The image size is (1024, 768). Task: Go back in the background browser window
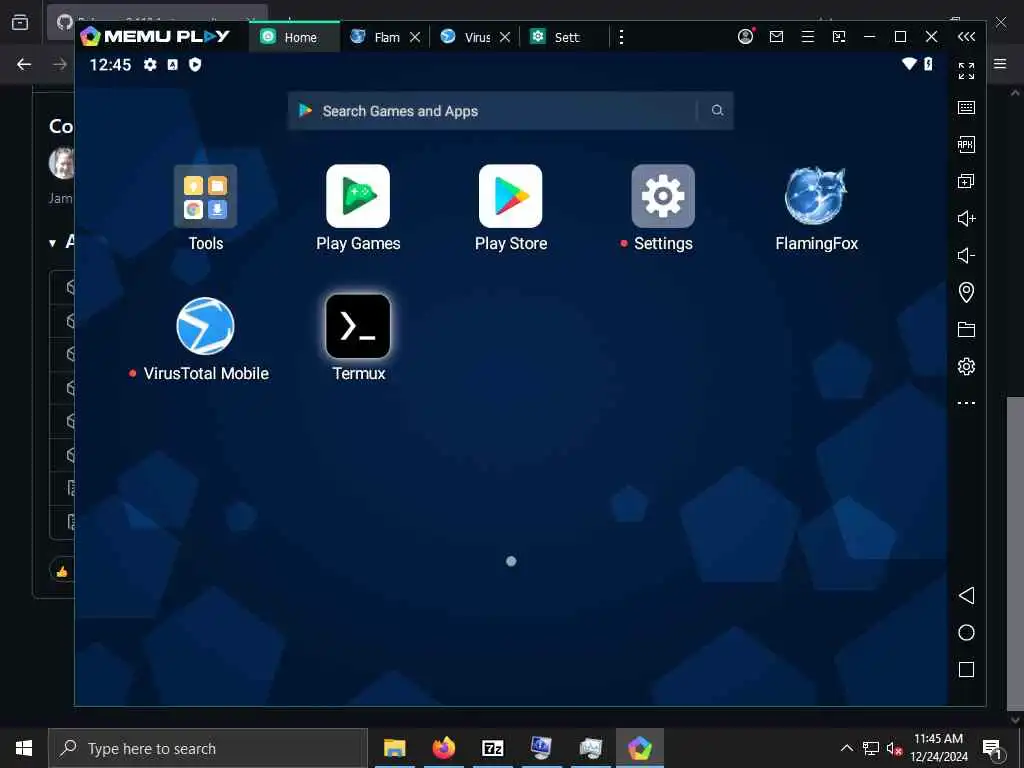pos(24,64)
